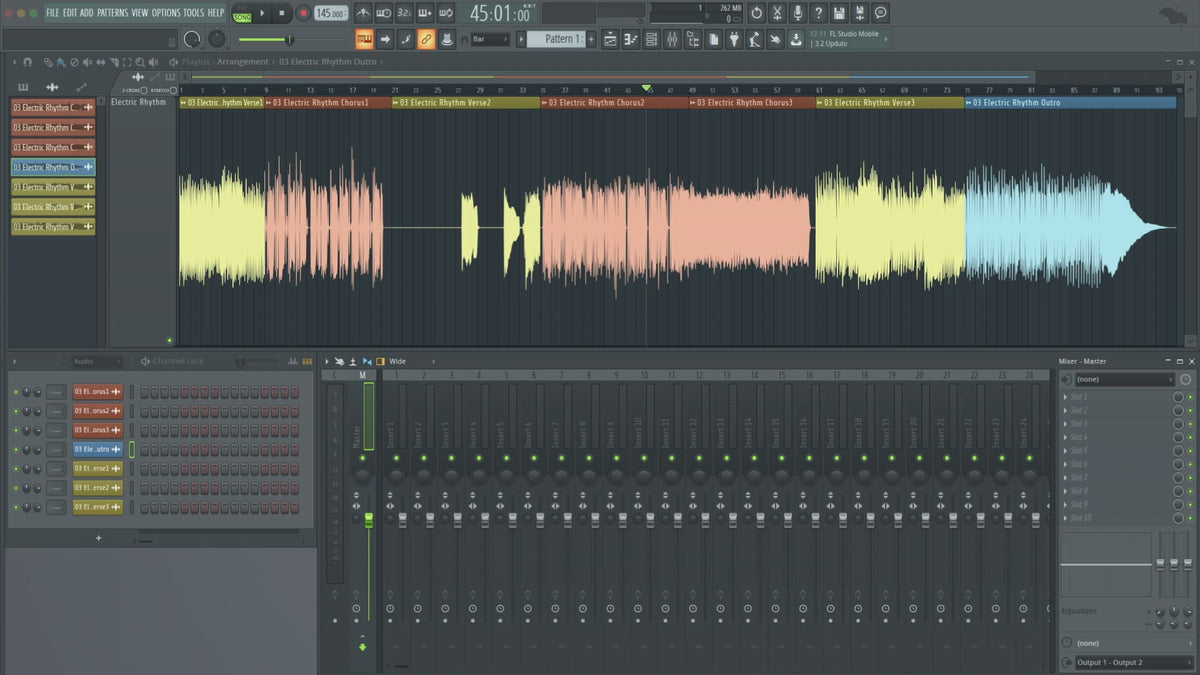
Task: Open the plugin picker plug icon
Action: [733, 39]
